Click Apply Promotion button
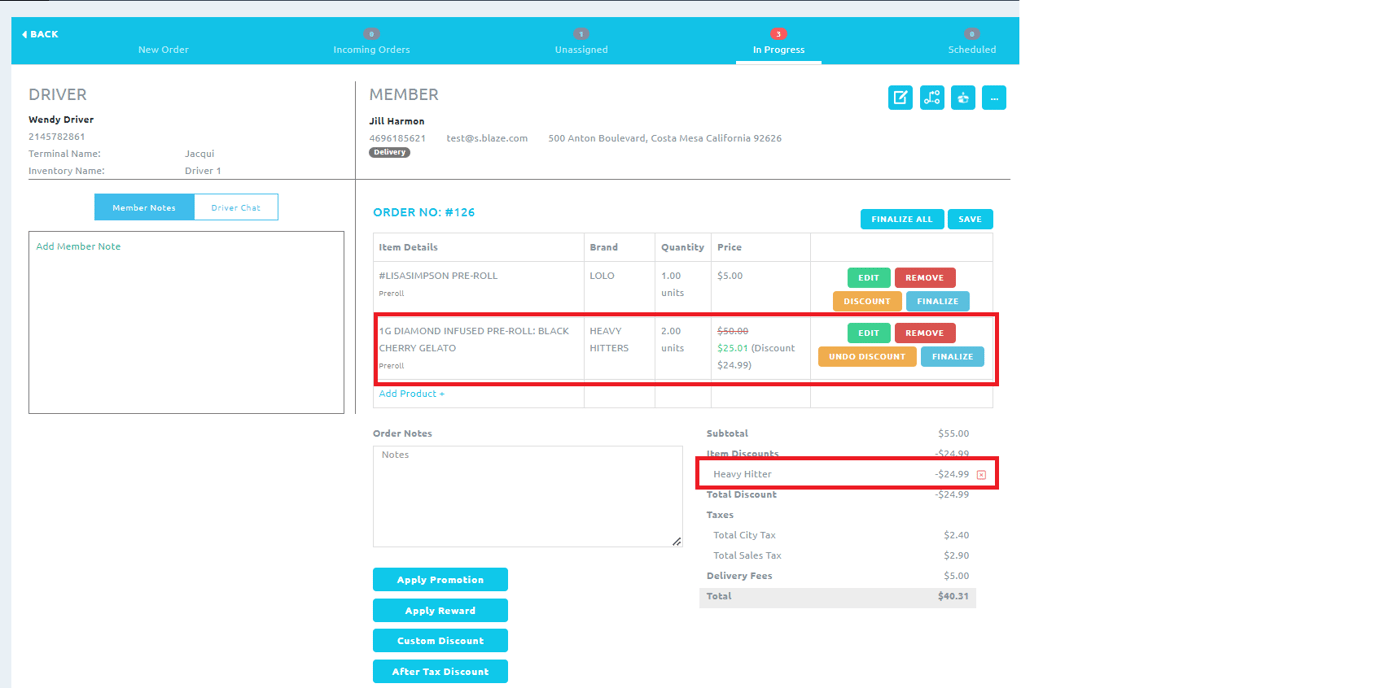The image size is (1376, 688). click(440, 580)
